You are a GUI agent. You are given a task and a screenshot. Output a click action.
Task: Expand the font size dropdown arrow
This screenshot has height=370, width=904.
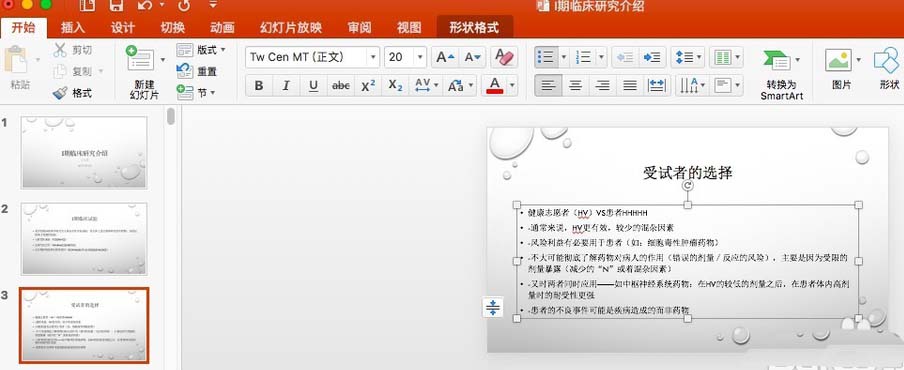[420, 57]
